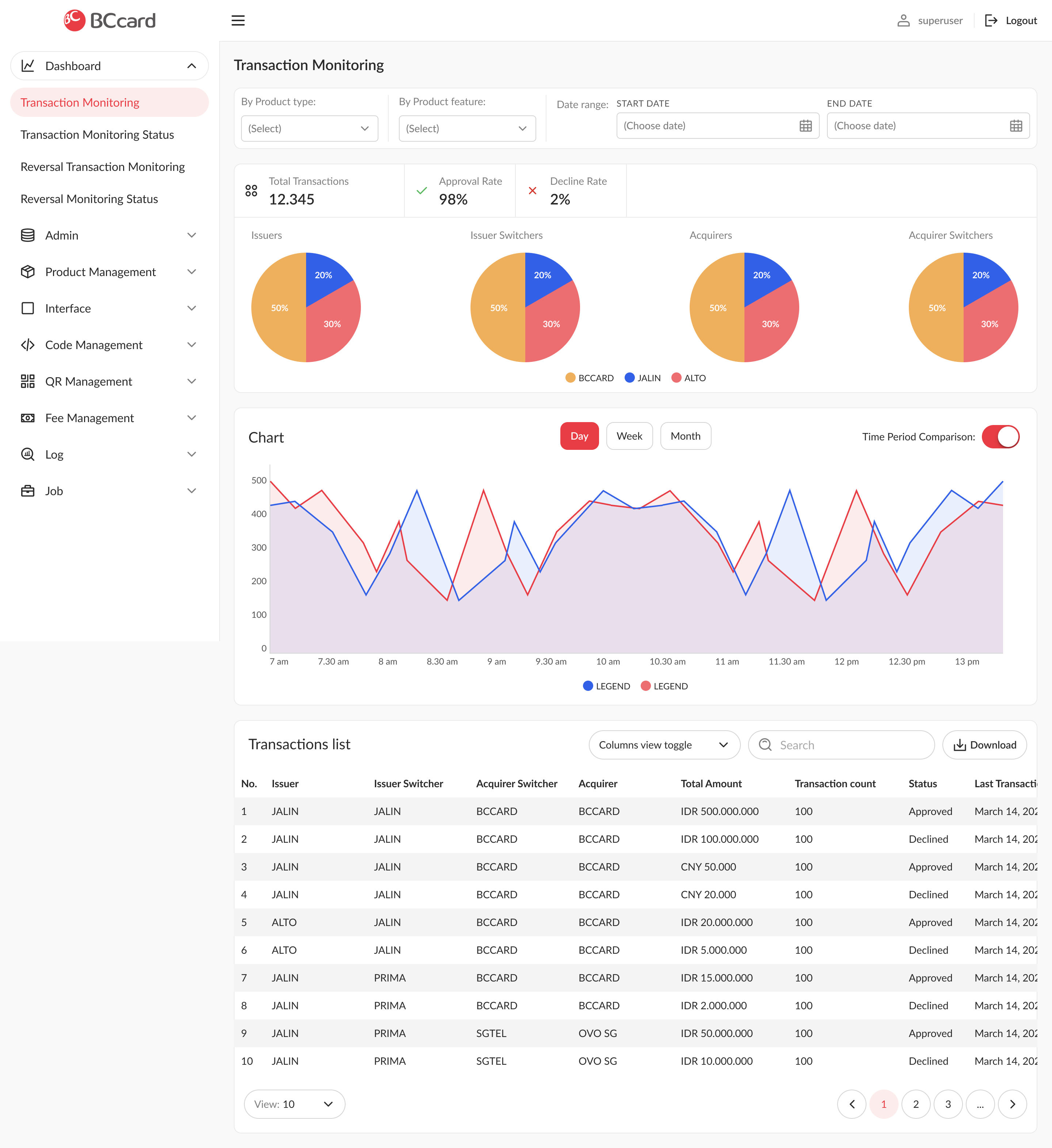Click the Dashboard chart icon
The height and width of the screenshot is (1148, 1052).
click(28, 65)
